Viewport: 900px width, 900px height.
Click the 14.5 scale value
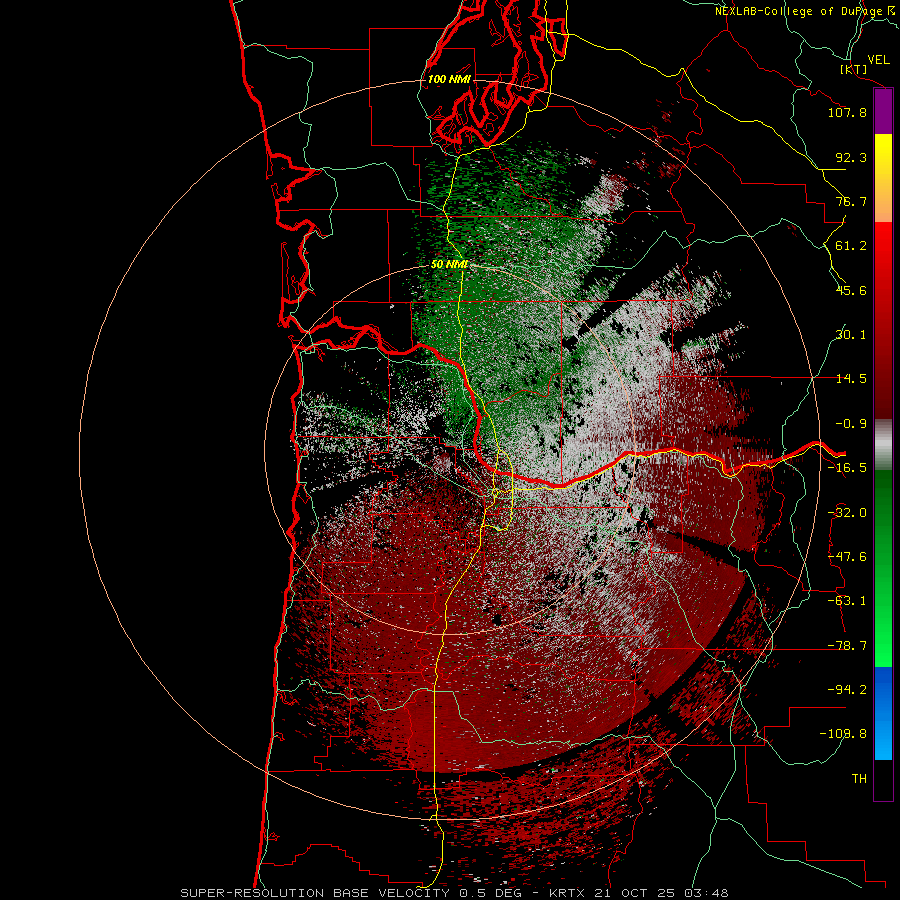(851, 379)
